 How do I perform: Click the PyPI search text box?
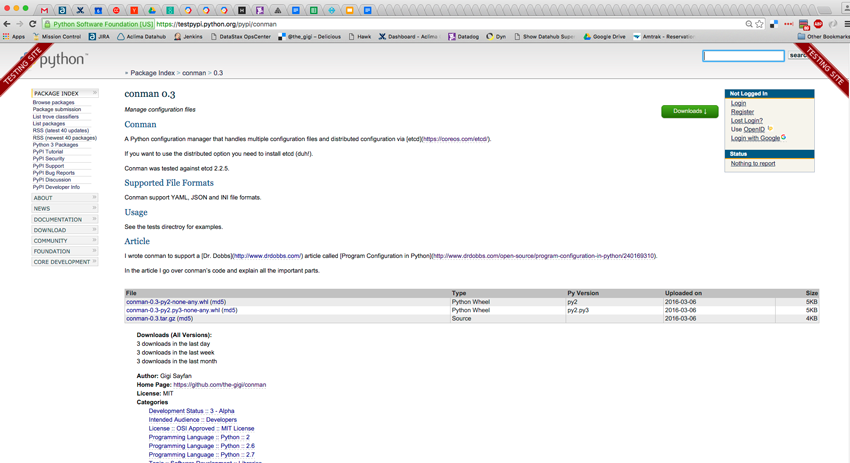pyautogui.click(x=743, y=55)
